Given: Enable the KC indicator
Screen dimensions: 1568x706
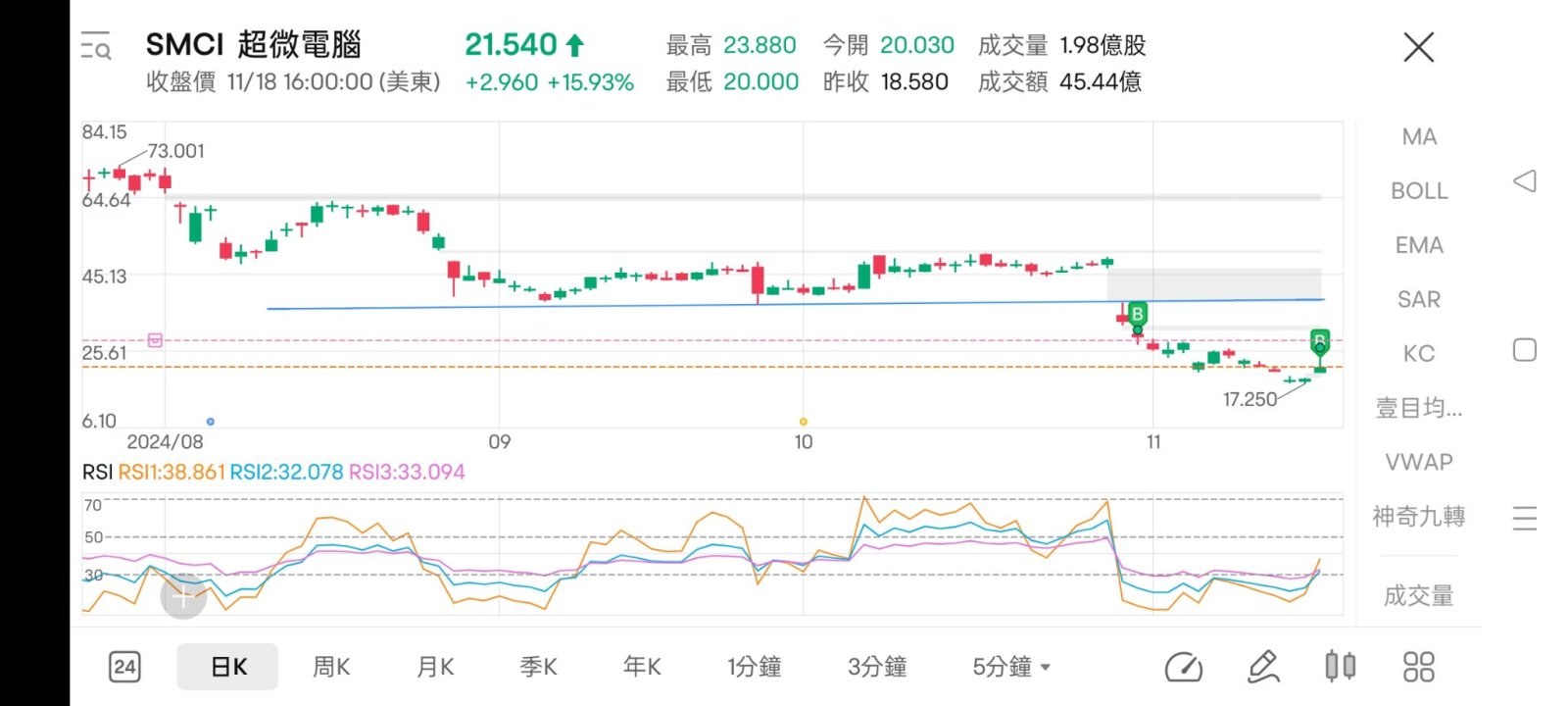Looking at the screenshot, I should pyautogui.click(x=1419, y=353).
